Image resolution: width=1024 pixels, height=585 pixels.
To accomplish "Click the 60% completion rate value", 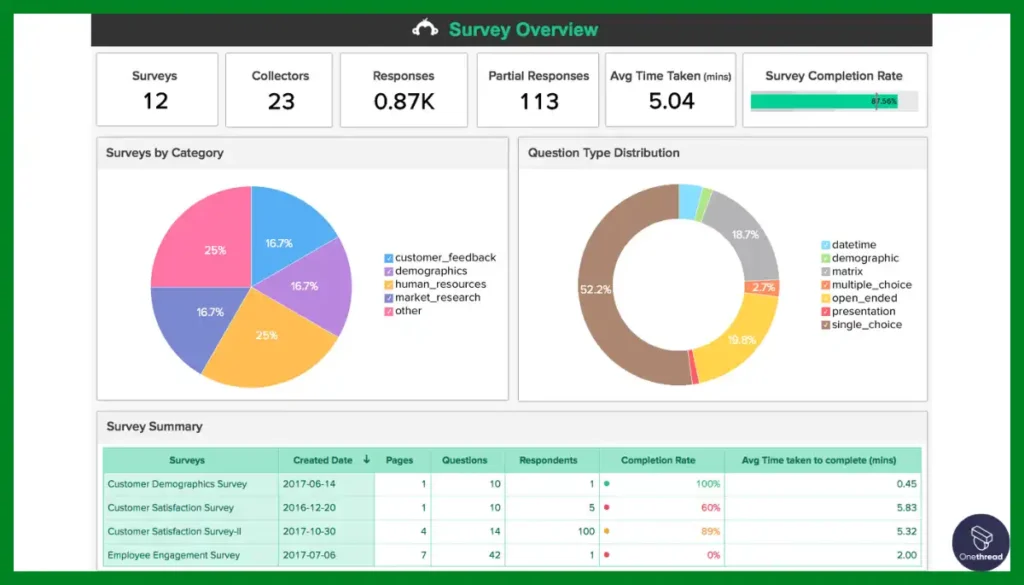I will point(711,508).
